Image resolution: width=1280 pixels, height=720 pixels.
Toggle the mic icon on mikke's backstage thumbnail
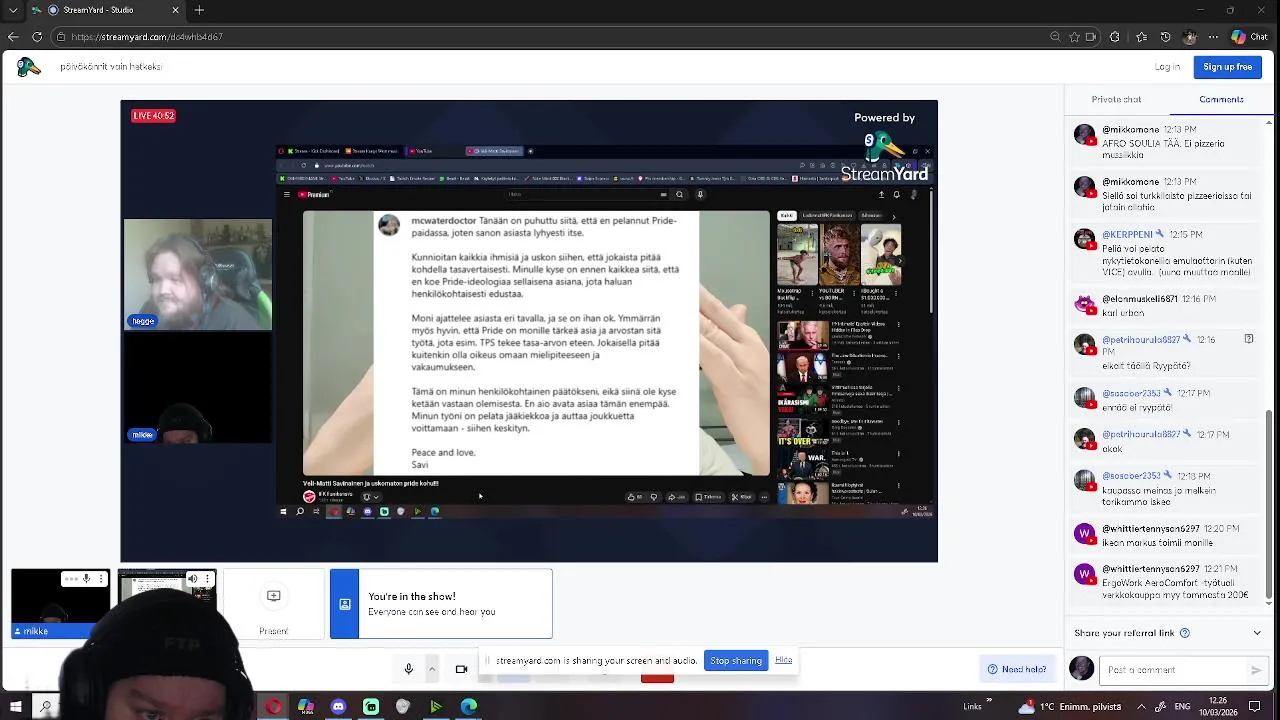click(86, 579)
